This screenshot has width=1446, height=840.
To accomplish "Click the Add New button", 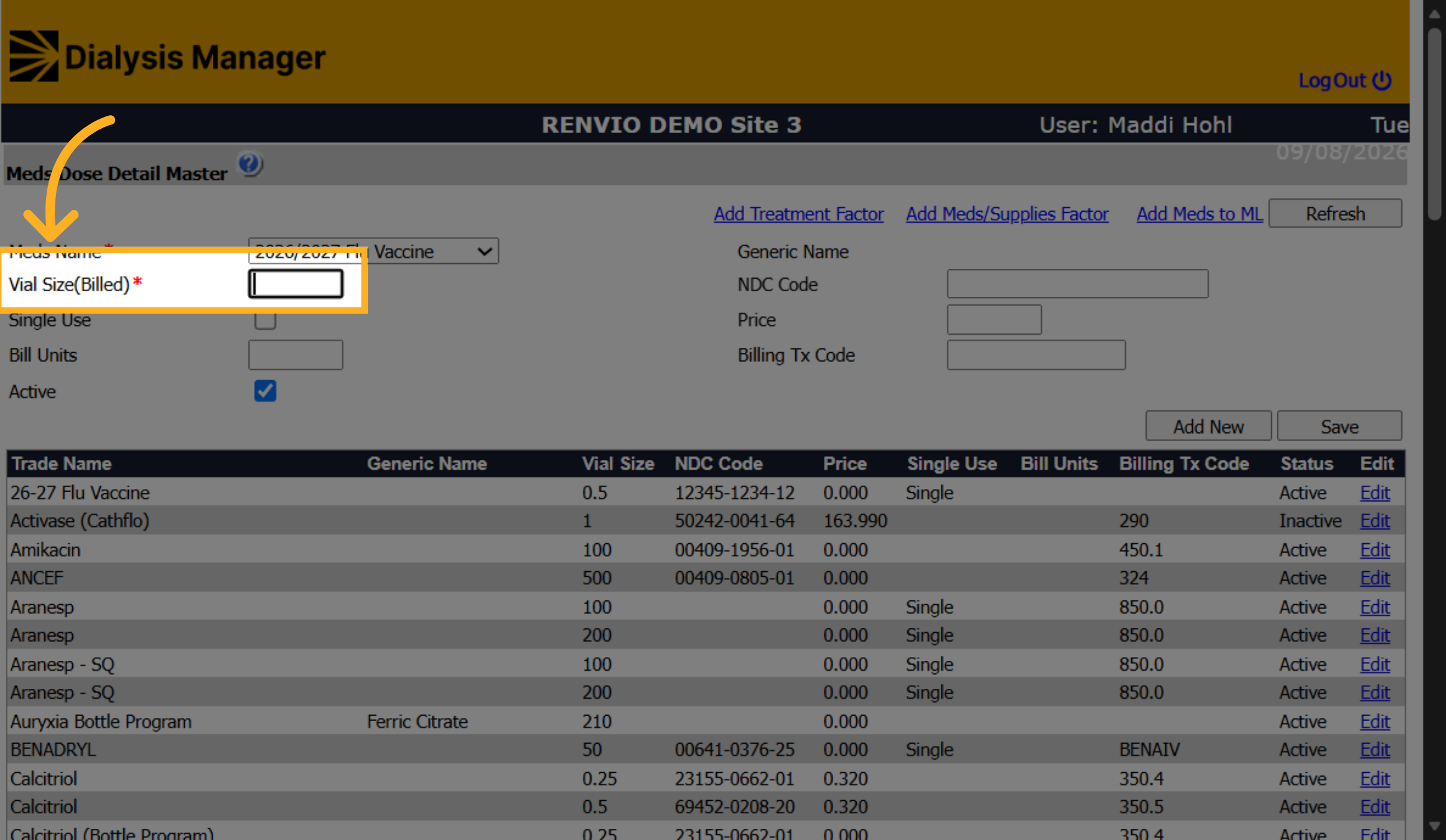I will pos(1208,426).
